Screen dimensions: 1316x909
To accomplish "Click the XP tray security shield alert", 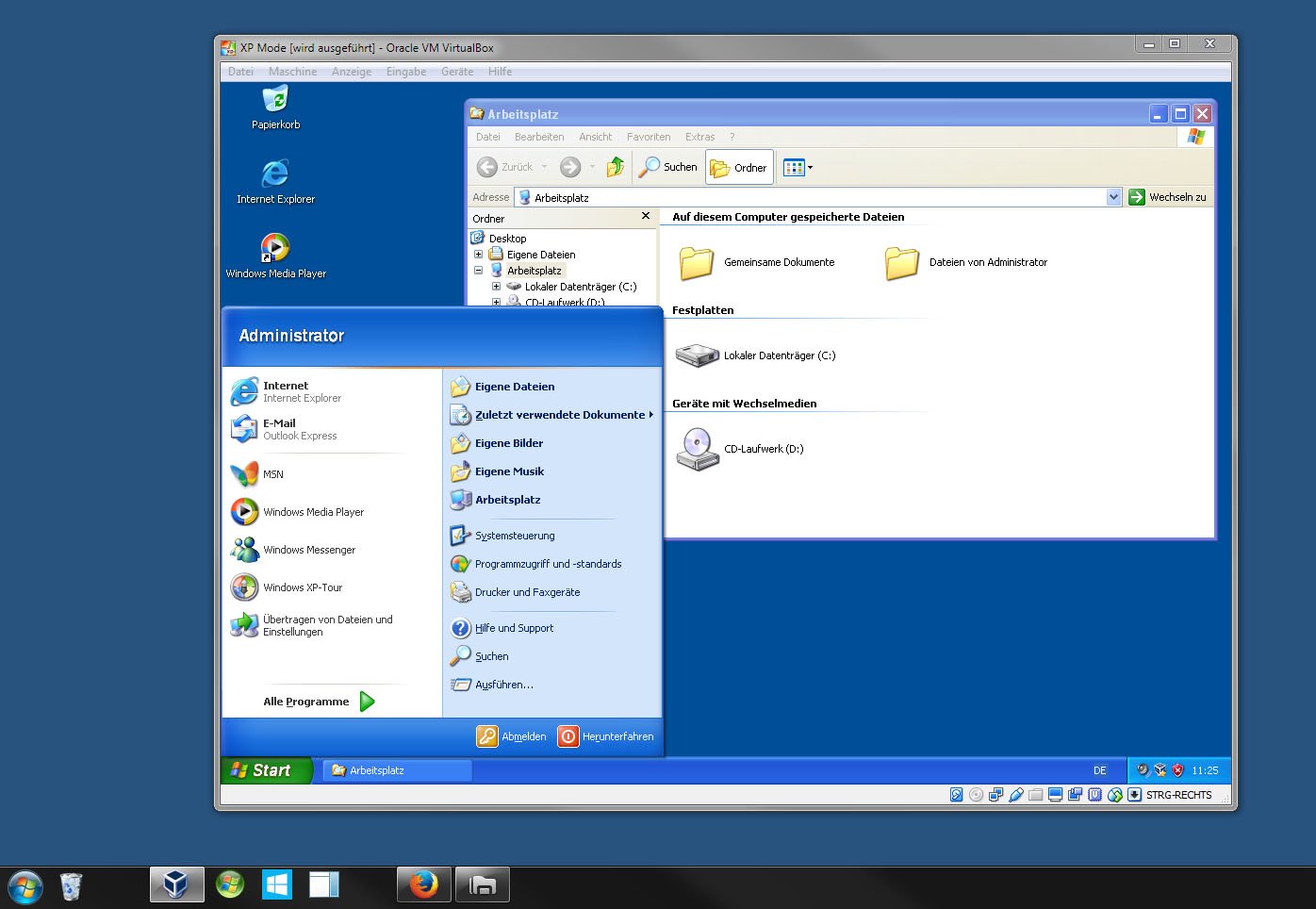I will 1177,770.
